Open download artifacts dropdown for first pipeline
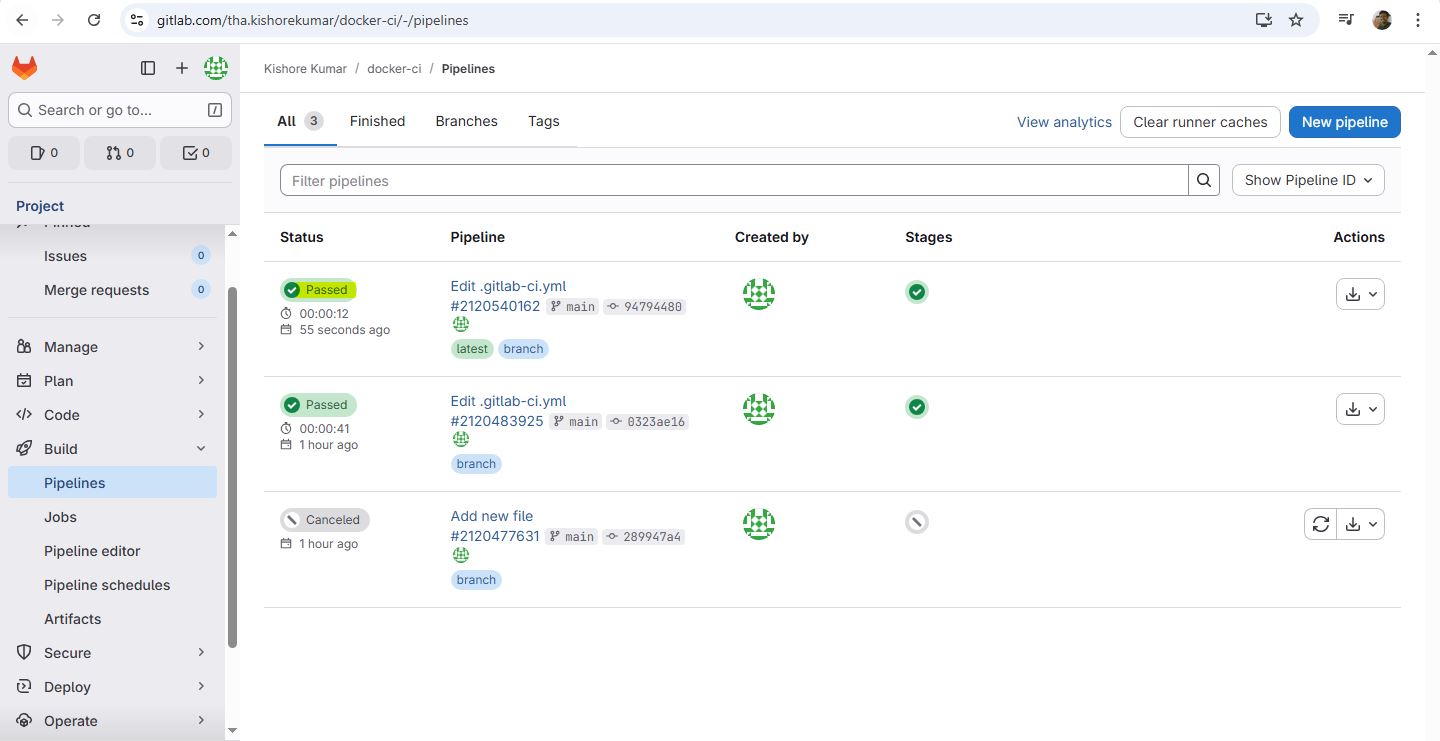Image resolution: width=1440 pixels, height=741 pixels. [1360, 294]
